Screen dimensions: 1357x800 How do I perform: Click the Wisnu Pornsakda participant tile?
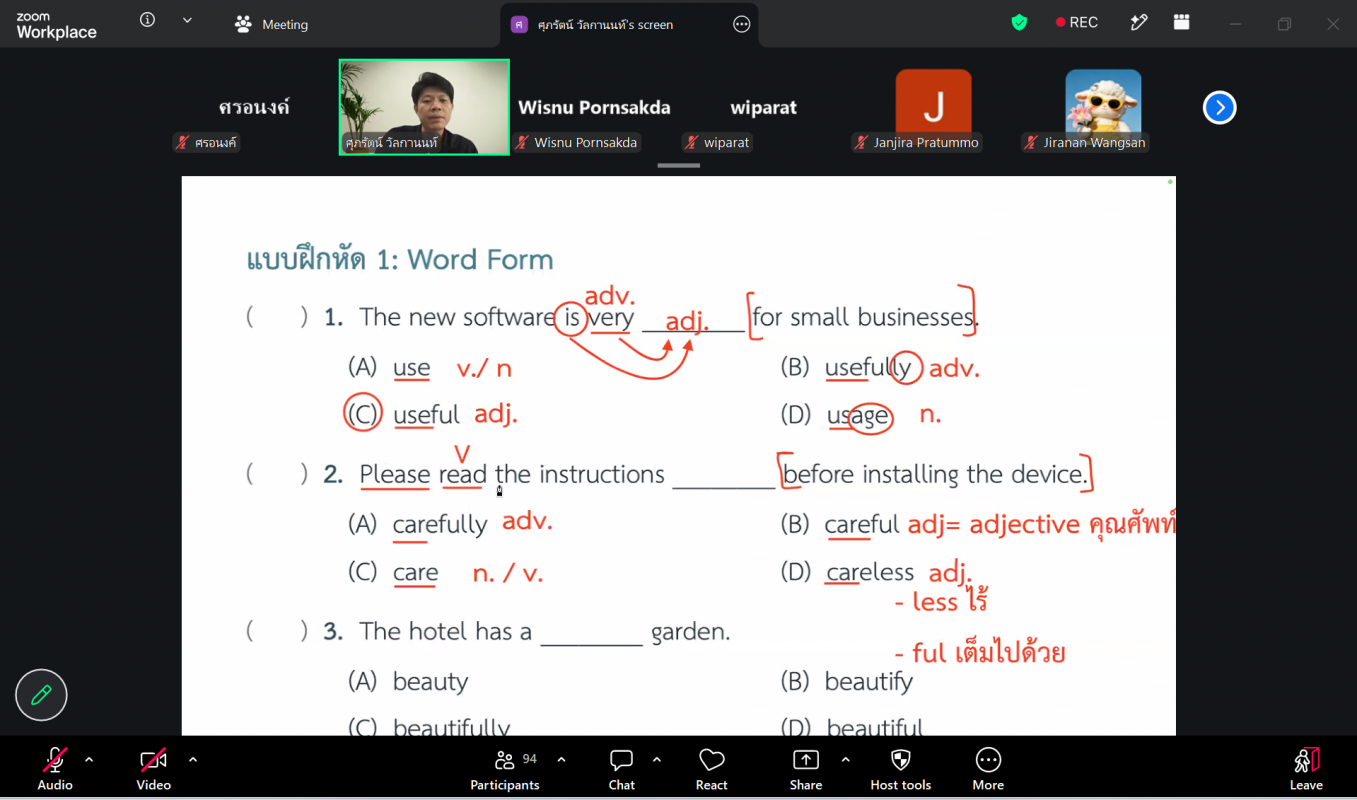[594, 107]
